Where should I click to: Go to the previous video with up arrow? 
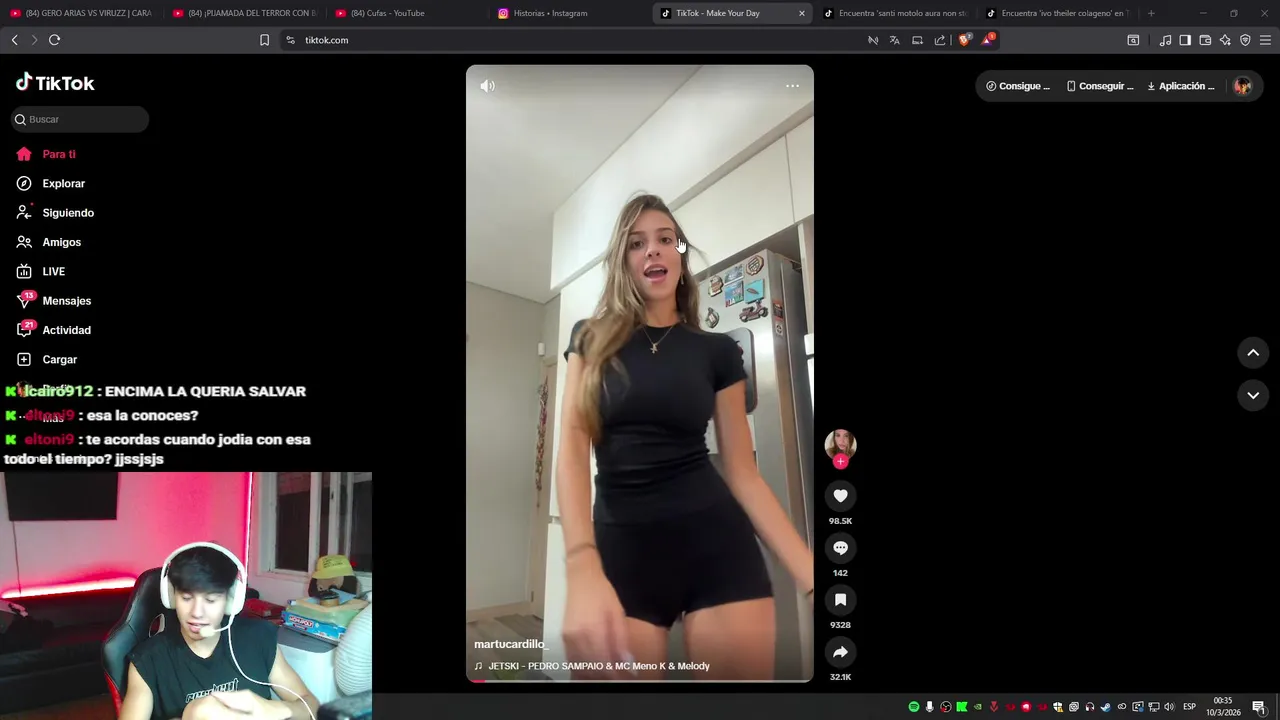pos(1253,353)
